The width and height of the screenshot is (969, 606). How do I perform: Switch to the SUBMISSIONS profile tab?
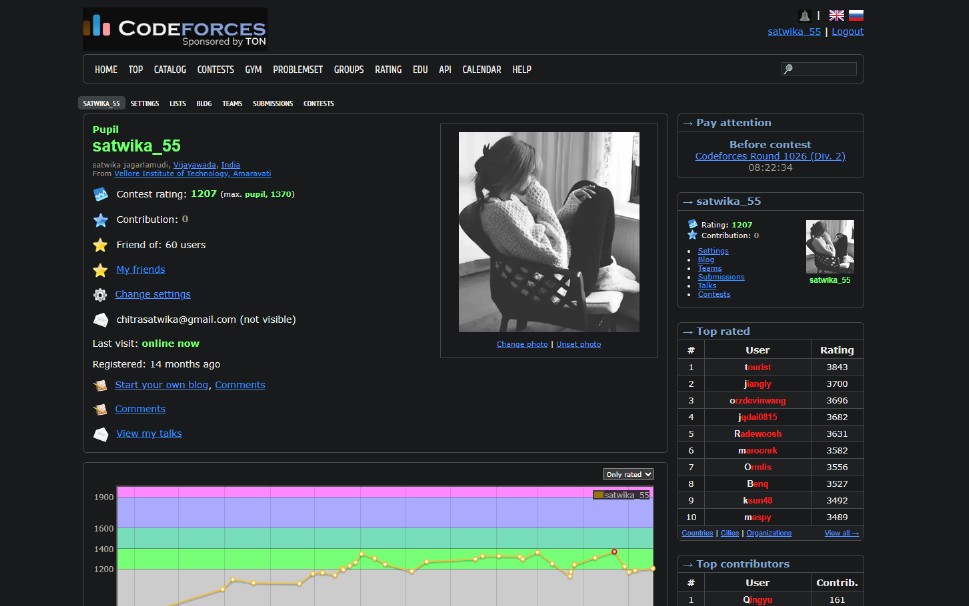[273, 104]
